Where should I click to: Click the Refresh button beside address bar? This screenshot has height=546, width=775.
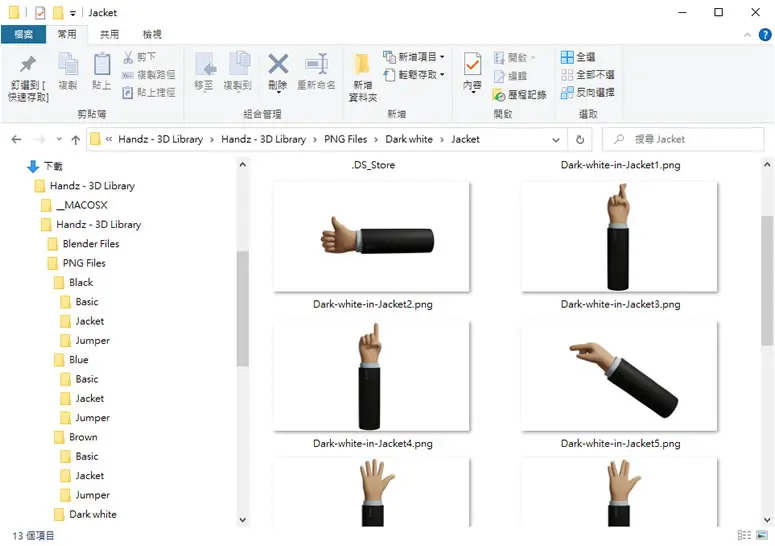point(580,139)
